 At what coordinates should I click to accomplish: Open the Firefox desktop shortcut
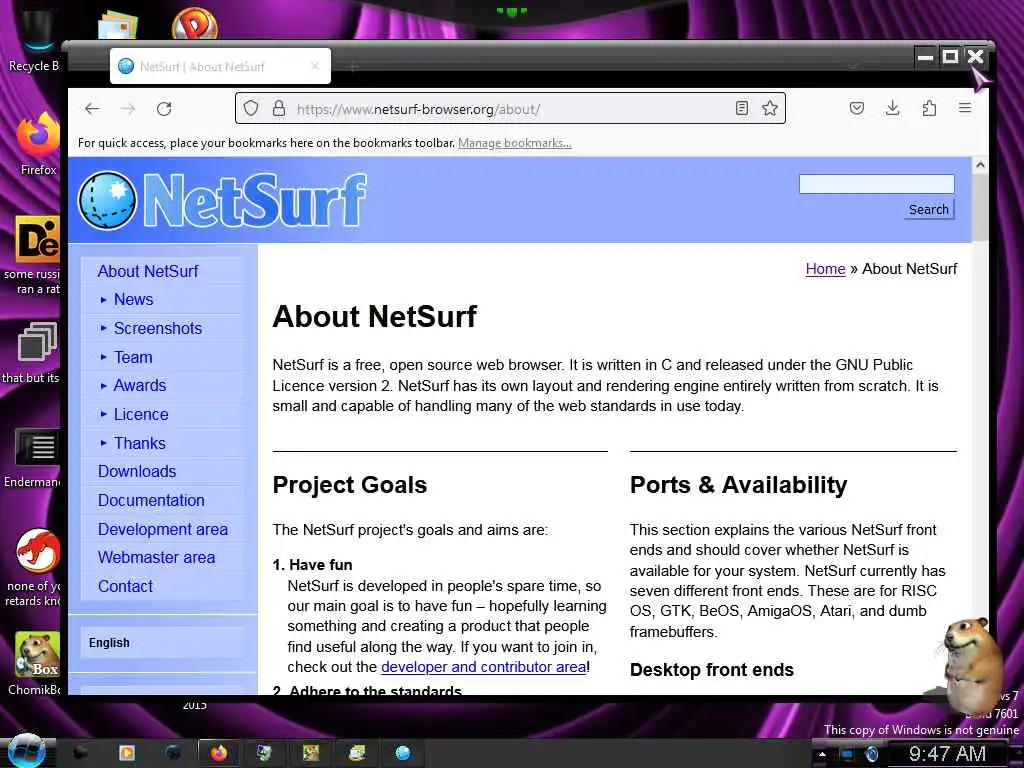37,144
